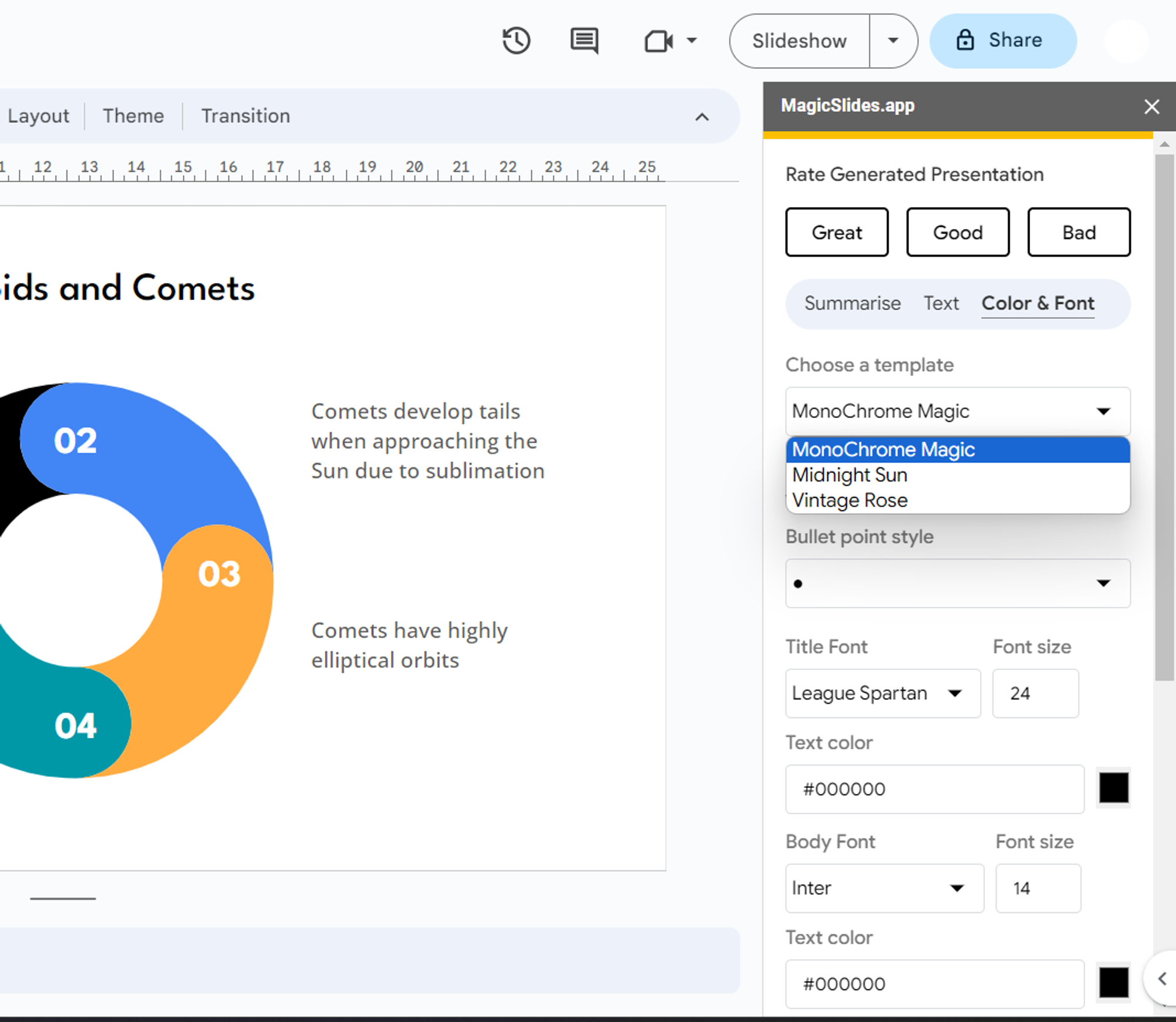Click the Body Font size field 14
The image size is (1176, 1022).
(x=1038, y=889)
